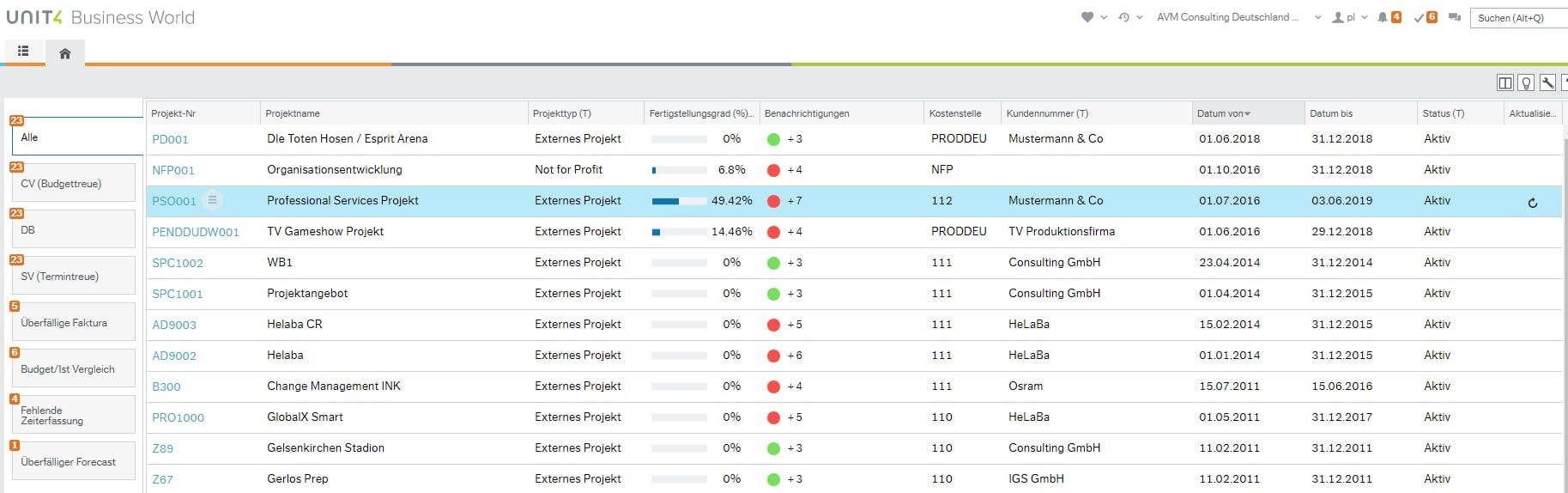Viewport: 1568px width, 493px height.
Task: Expand the recent history dropdown
Action: 1129,17
